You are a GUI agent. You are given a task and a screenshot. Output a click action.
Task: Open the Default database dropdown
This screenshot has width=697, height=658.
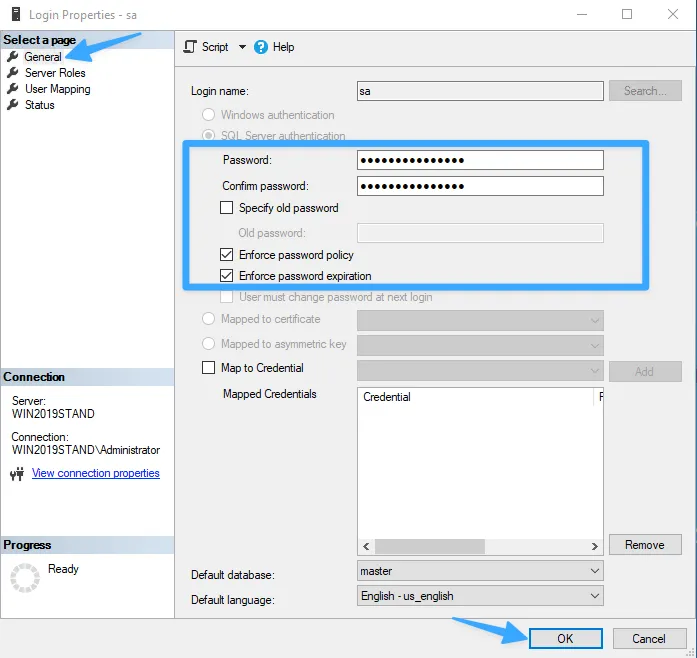[x=595, y=571]
